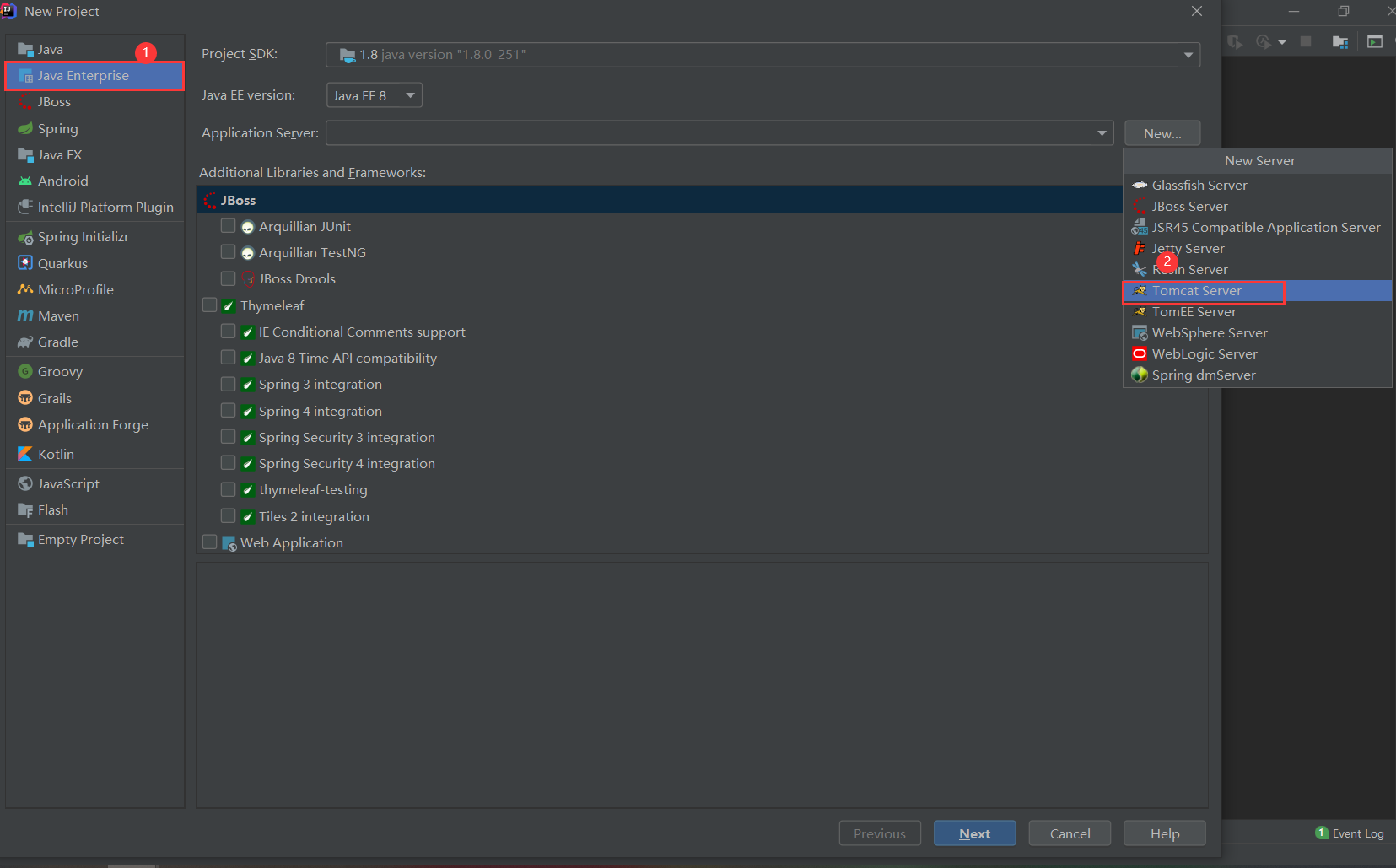This screenshot has height=868, width=1396.
Task: Choose Spring dmServer option
Action: pyautogui.click(x=1257, y=375)
